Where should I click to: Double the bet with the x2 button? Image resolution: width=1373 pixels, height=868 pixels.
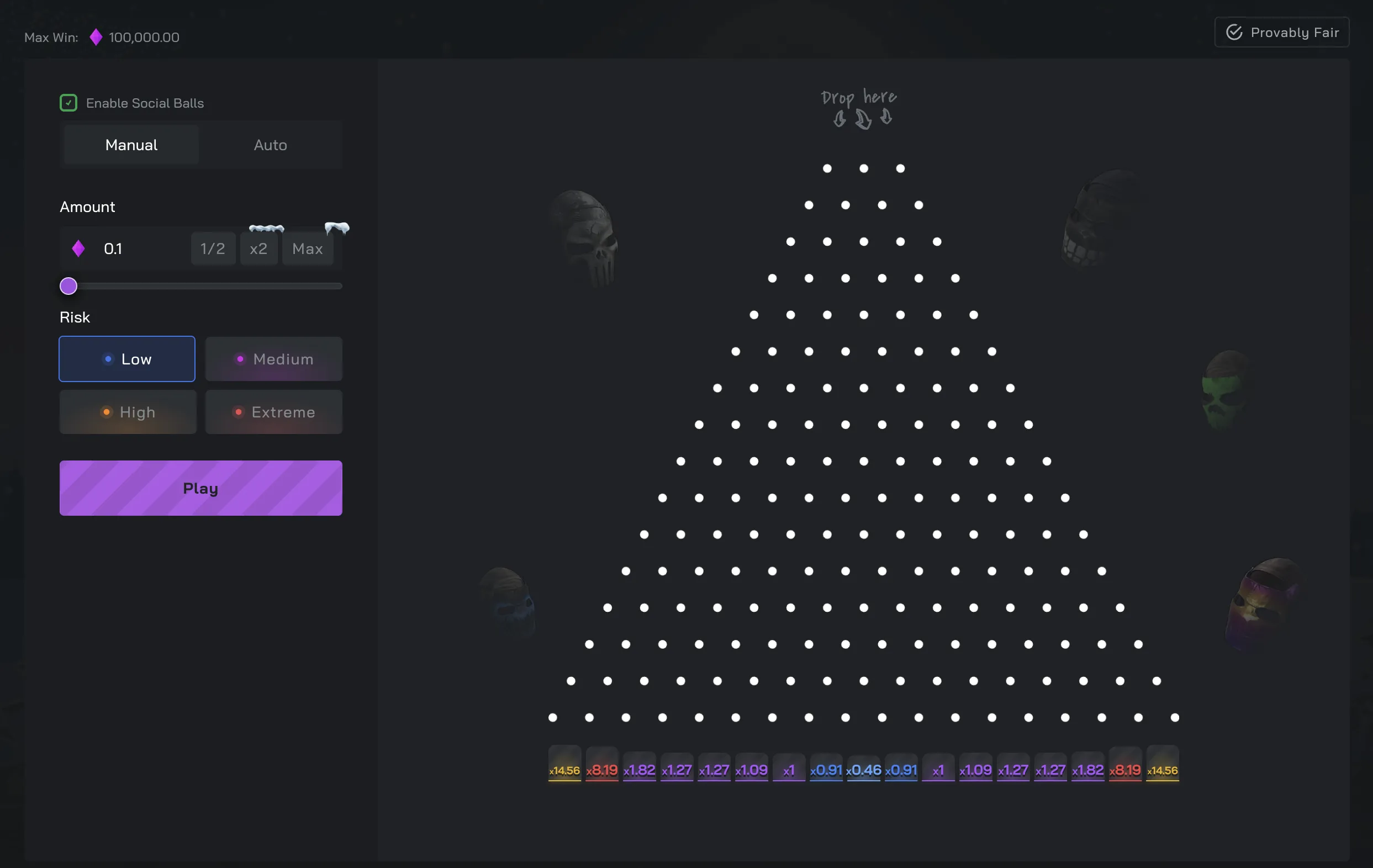(259, 248)
